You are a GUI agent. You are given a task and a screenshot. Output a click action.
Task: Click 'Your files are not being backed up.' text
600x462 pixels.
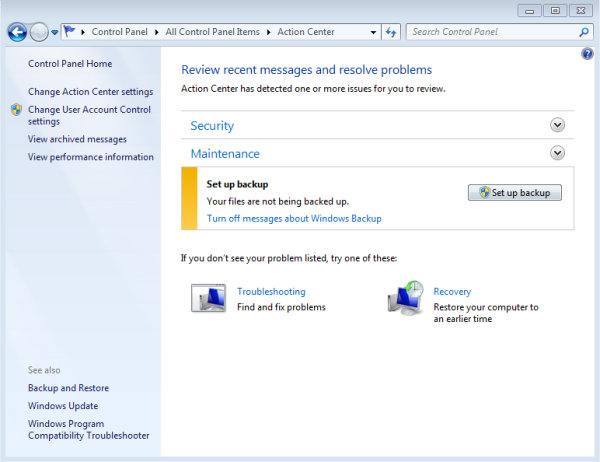pyautogui.click(x=278, y=201)
